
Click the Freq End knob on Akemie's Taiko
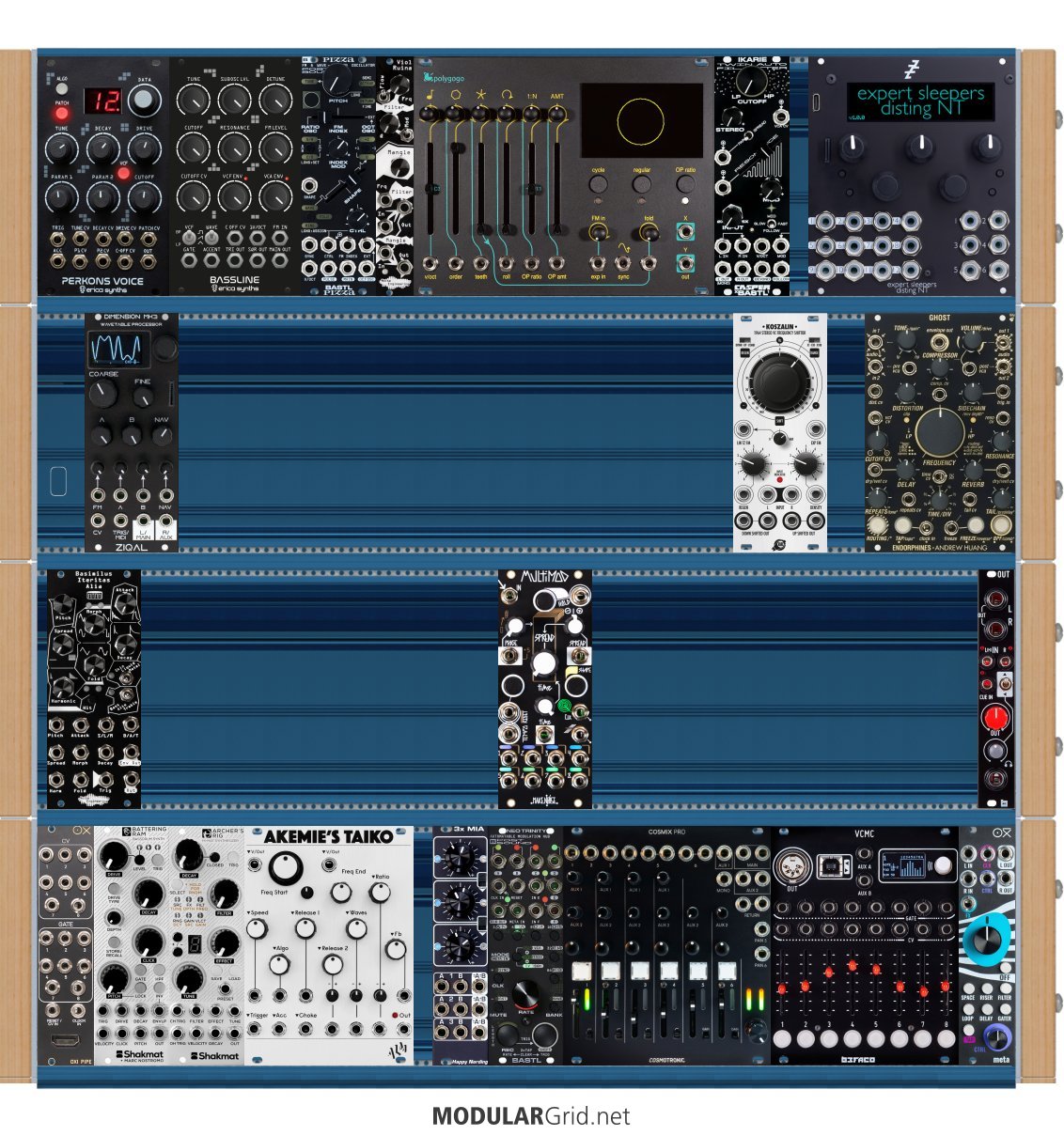click(341, 892)
